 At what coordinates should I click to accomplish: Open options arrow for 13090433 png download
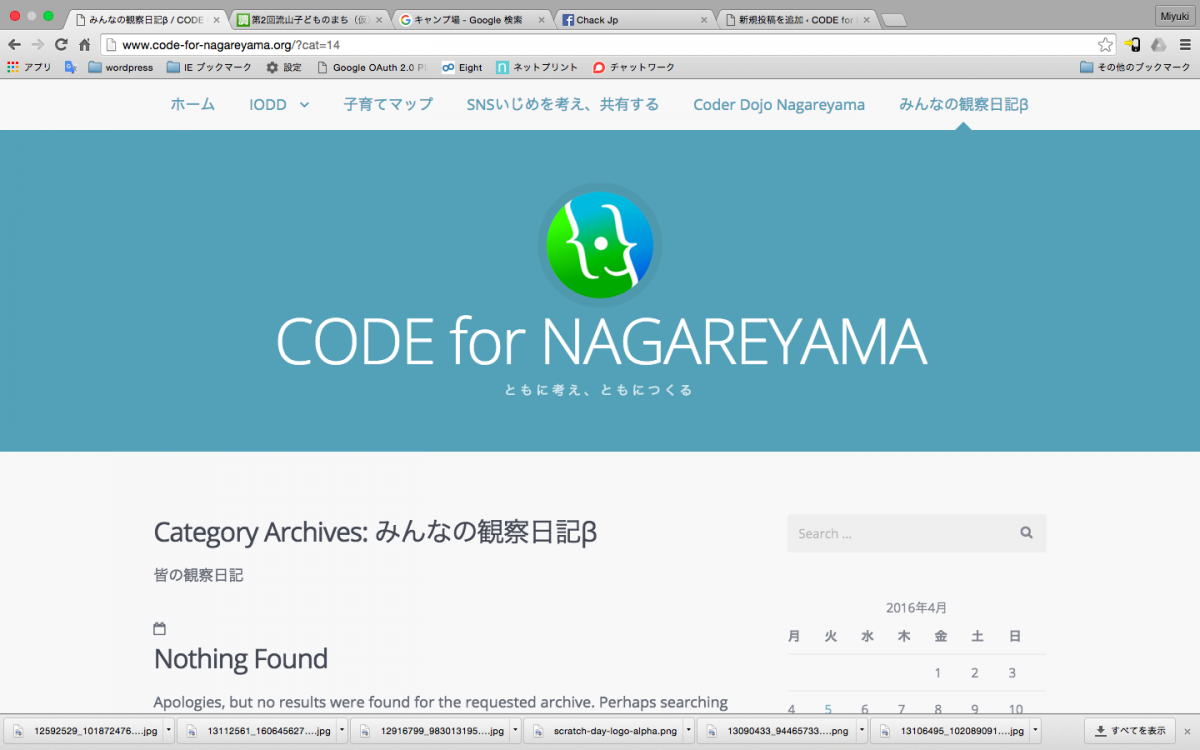click(861, 730)
